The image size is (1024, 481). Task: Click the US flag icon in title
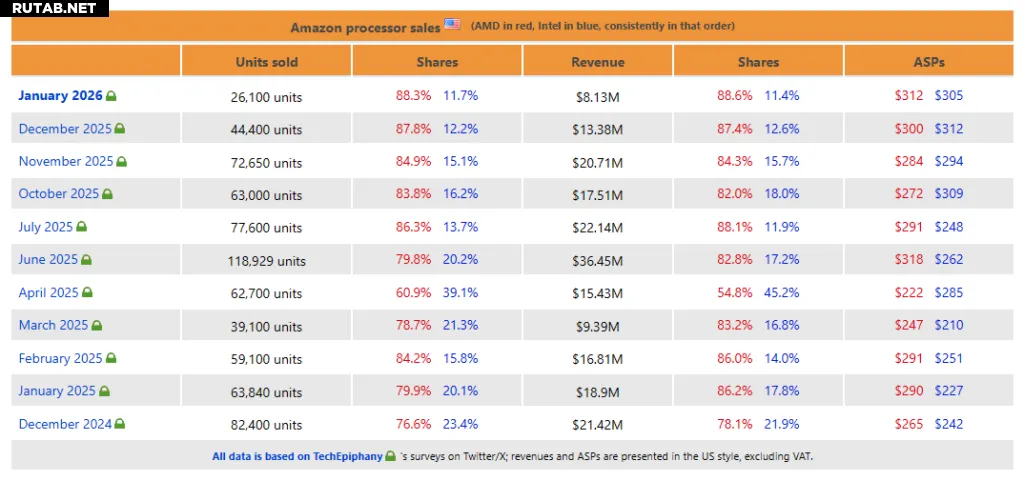tap(453, 25)
